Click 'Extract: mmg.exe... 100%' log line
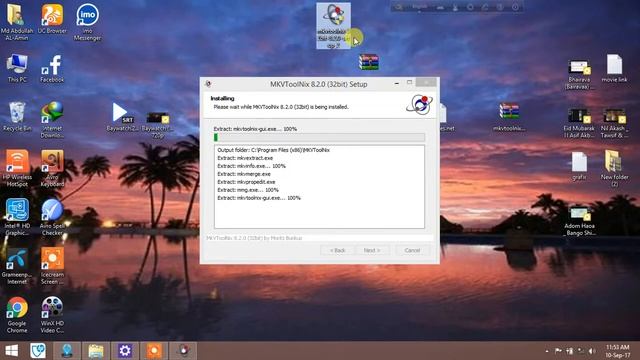640x360 pixels. 248,190
